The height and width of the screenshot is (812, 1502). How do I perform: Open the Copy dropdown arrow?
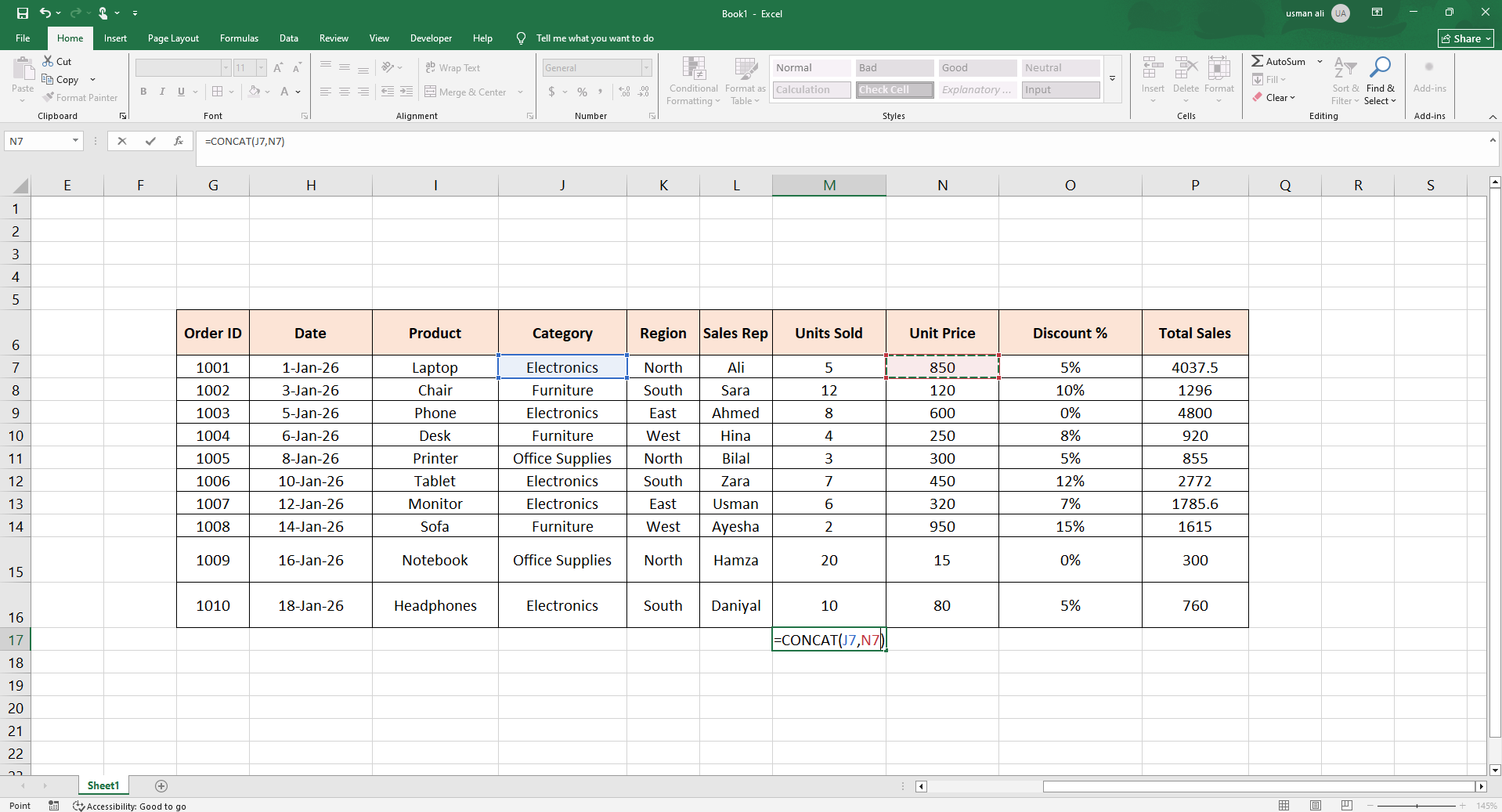click(92, 80)
